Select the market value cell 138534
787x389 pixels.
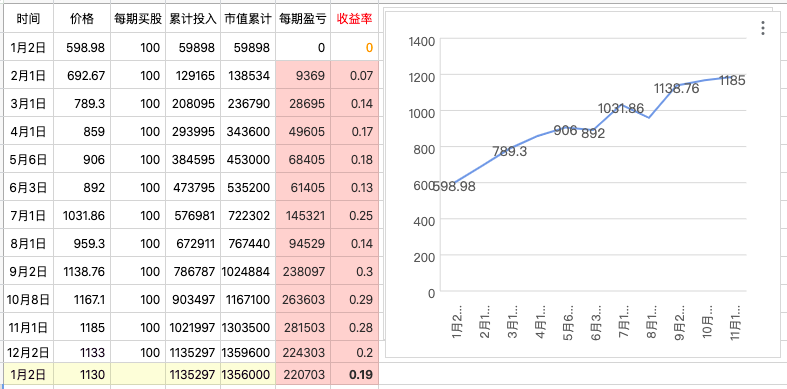click(247, 76)
